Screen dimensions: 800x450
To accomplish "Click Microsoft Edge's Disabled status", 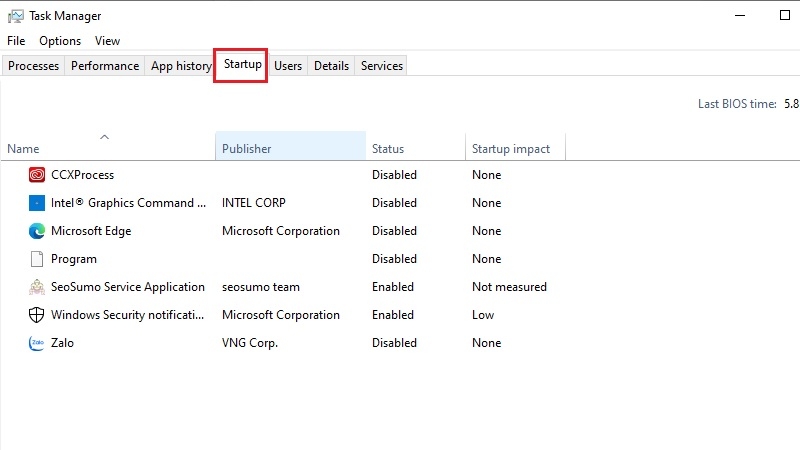I will (394, 231).
